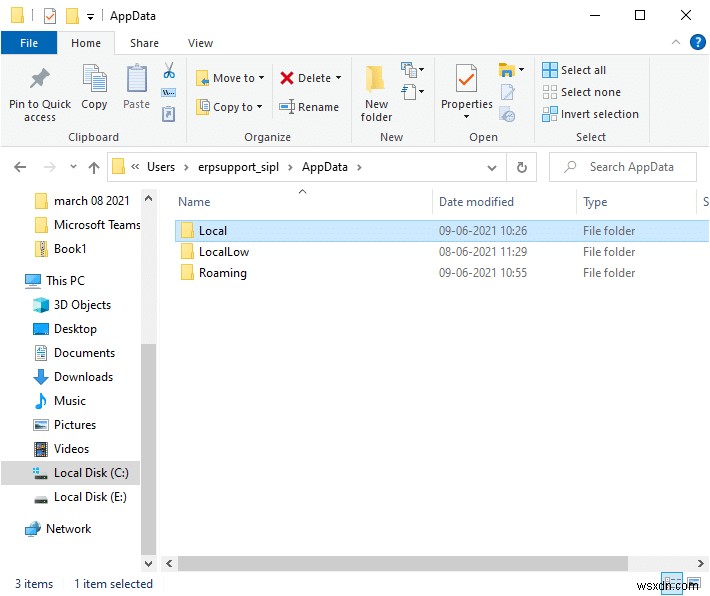
Task: Switch to details view icon in status bar
Action: pyautogui.click(x=672, y=583)
